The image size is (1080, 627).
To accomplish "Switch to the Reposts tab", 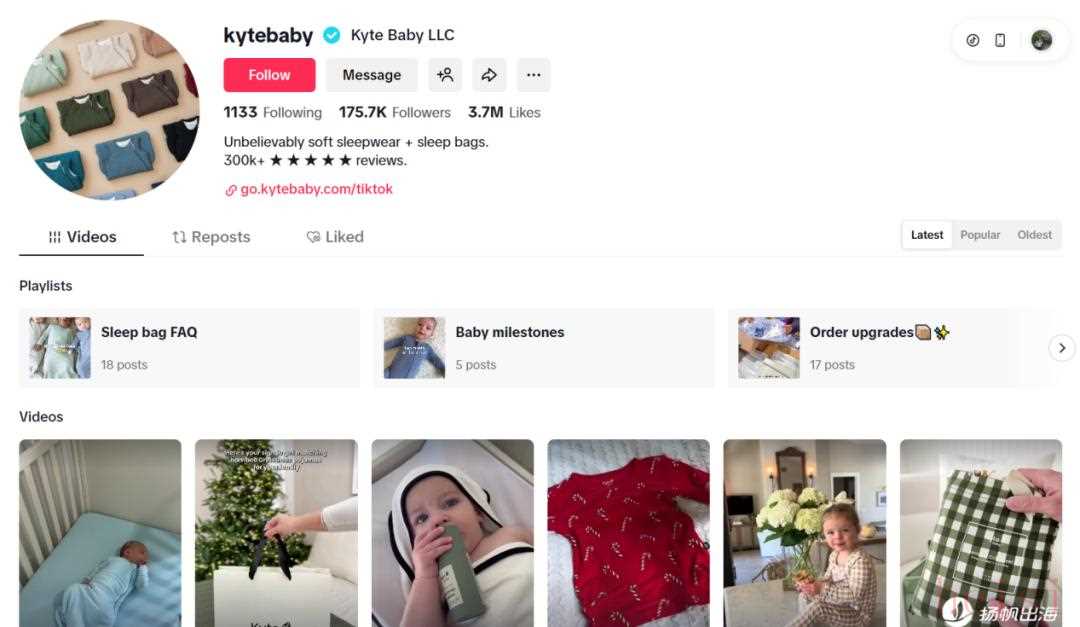I will 211,237.
